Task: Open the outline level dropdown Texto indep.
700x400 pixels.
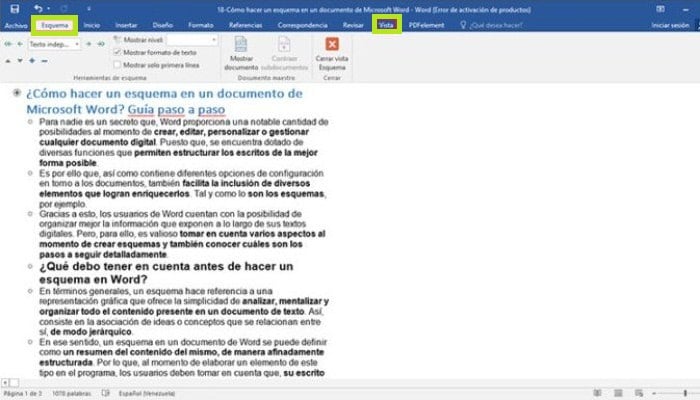Action: [54, 44]
